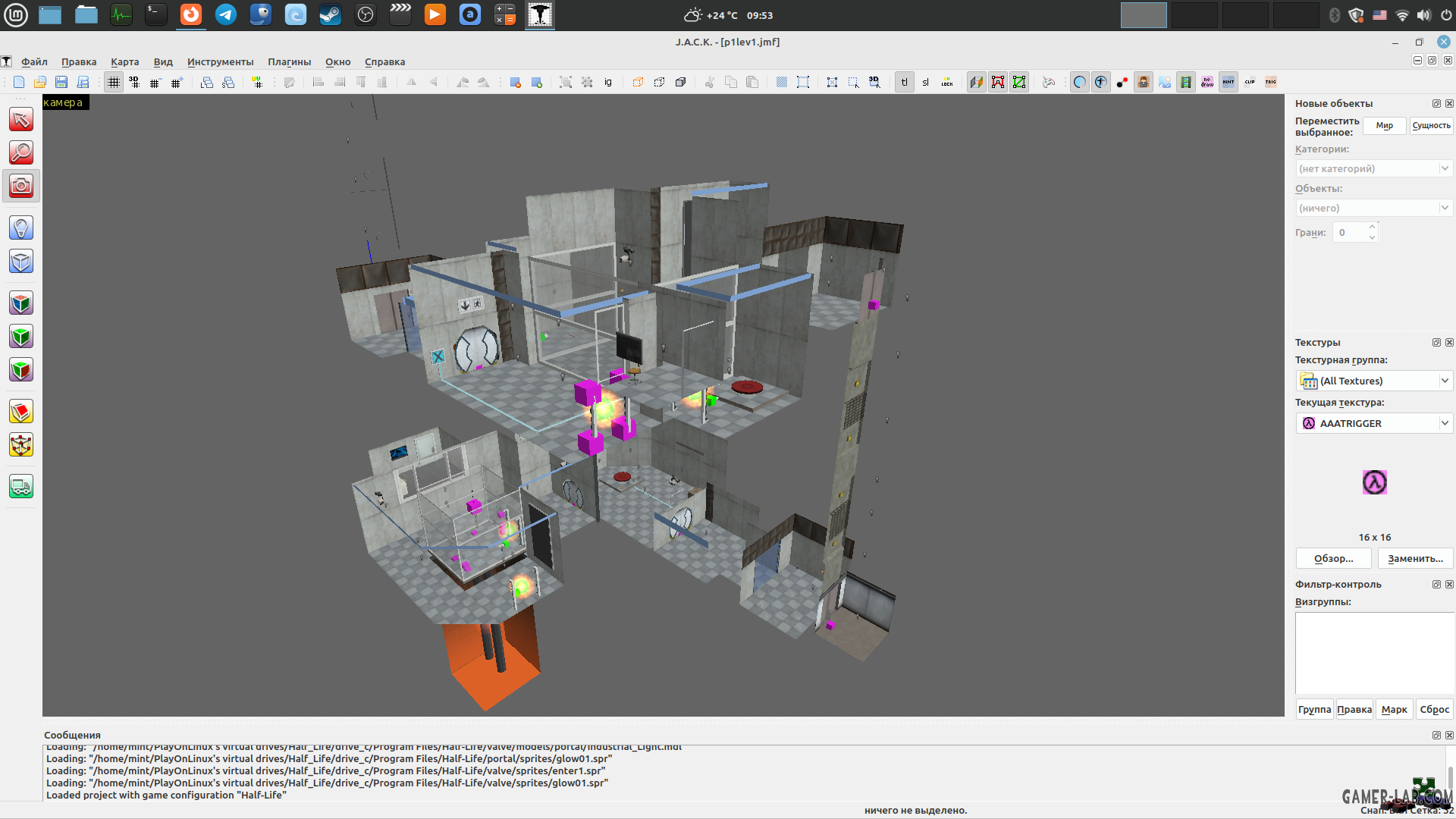Toggle the 3D grid display
Viewport: 1456px width, 819px height.
tap(134, 82)
